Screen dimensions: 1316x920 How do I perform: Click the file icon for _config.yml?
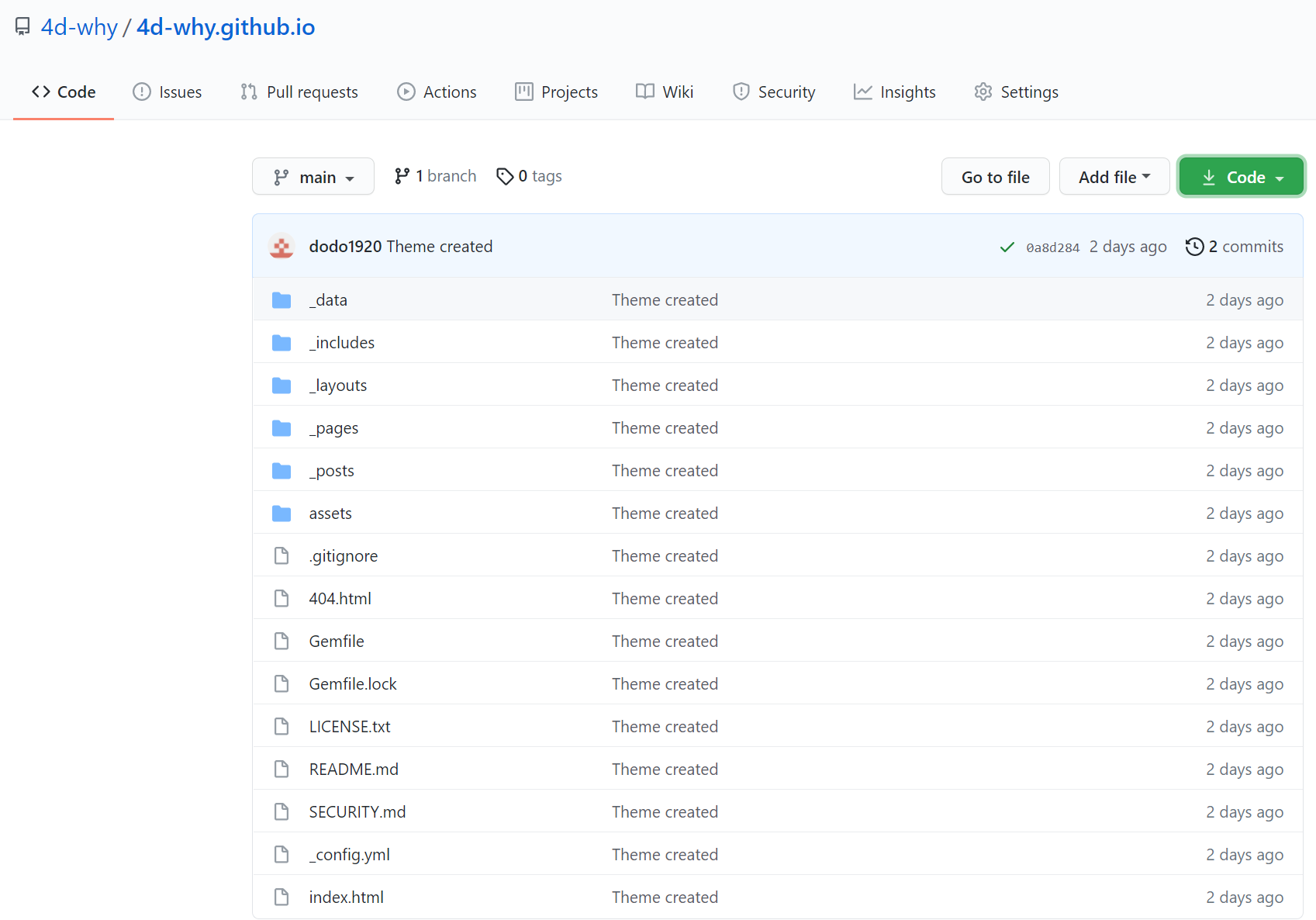coord(282,855)
